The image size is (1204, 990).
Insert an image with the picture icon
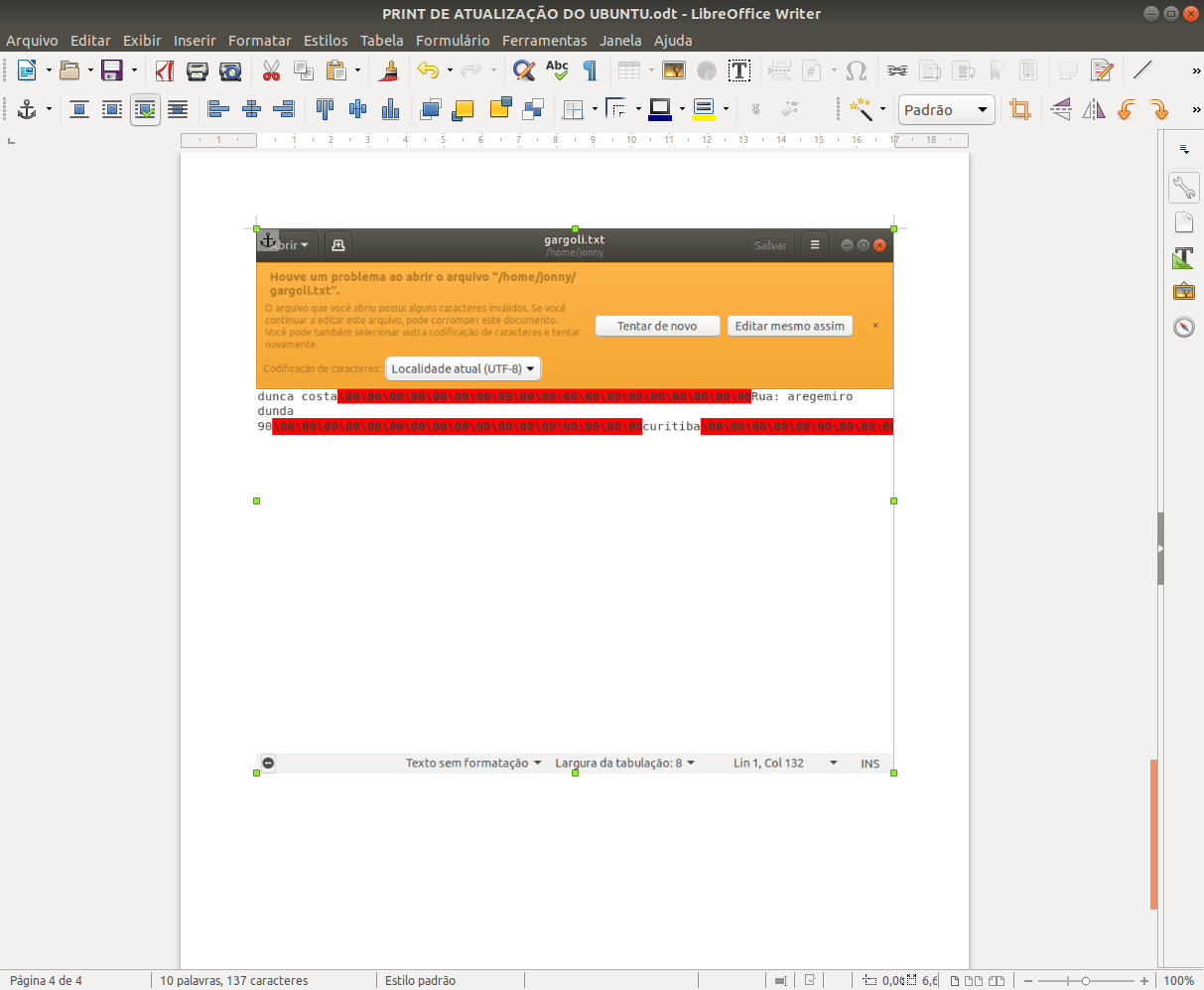pyautogui.click(x=674, y=71)
